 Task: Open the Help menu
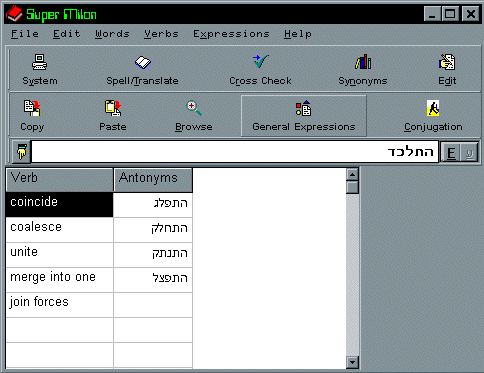coord(298,34)
